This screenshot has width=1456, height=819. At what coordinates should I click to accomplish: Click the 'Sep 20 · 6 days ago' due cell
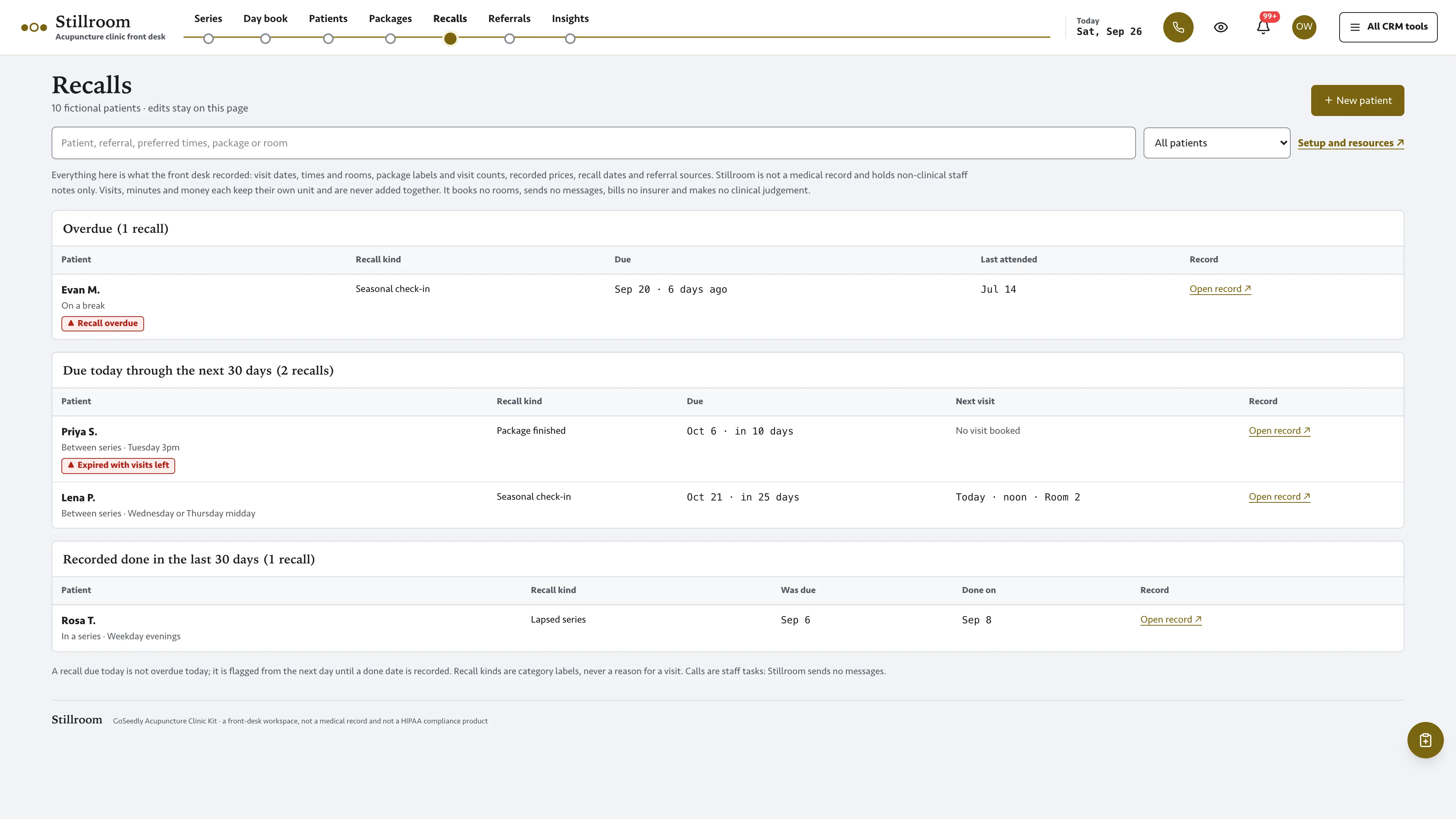(671, 289)
